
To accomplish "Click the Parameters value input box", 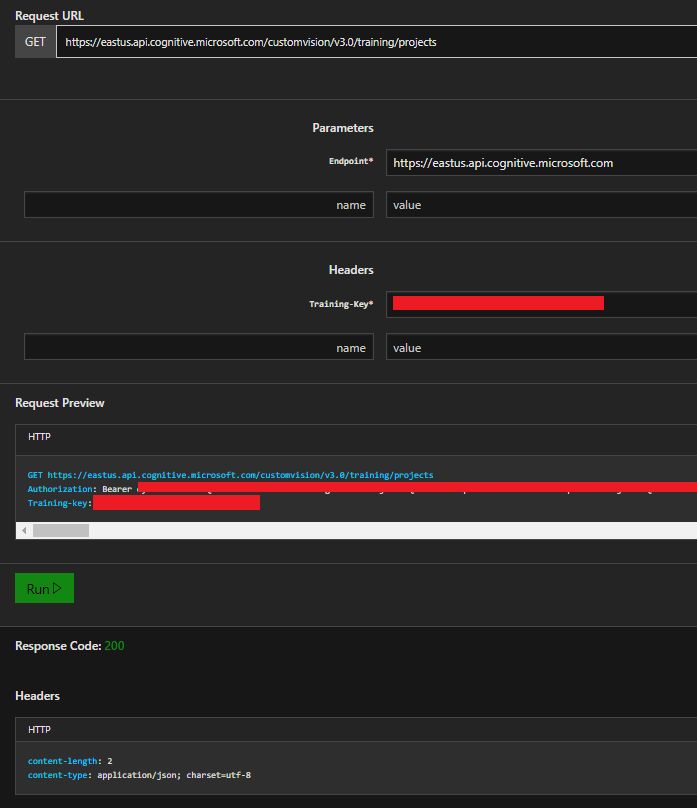I will [541, 205].
